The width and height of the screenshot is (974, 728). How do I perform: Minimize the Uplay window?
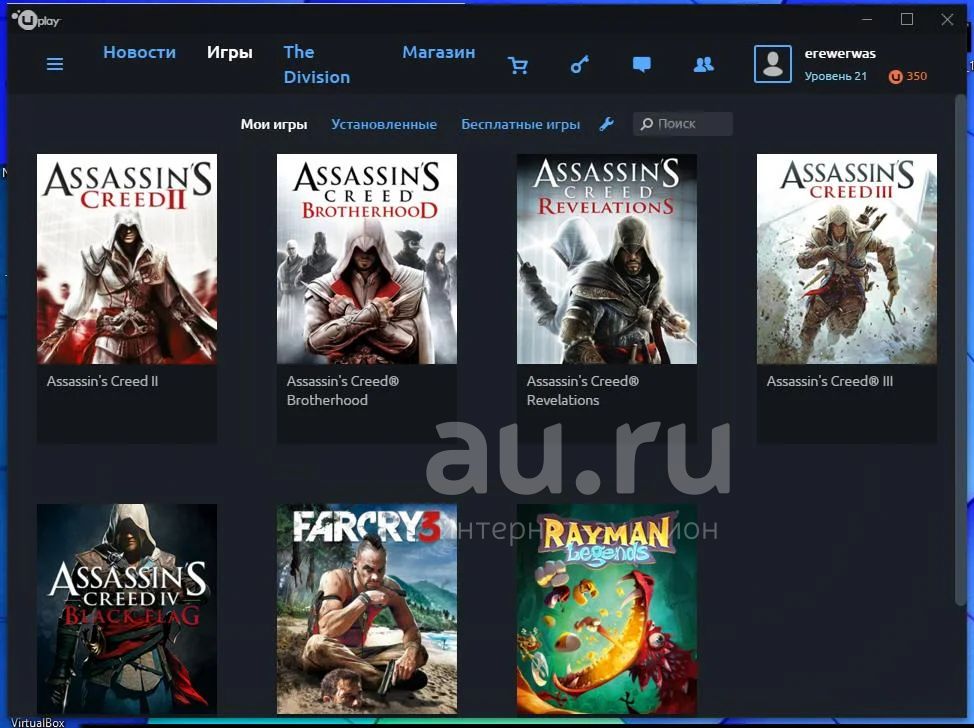[x=867, y=19]
